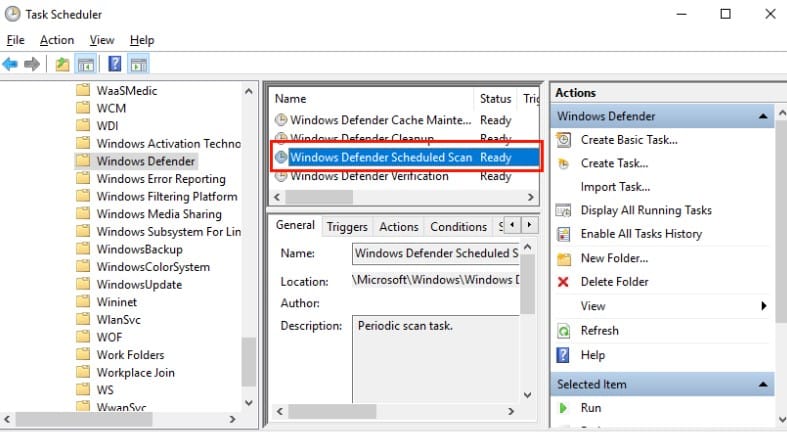Toggle the Show/Hide Action Pane icon
The image size is (787, 432).
pyautogui.click(x=138, y=64)
